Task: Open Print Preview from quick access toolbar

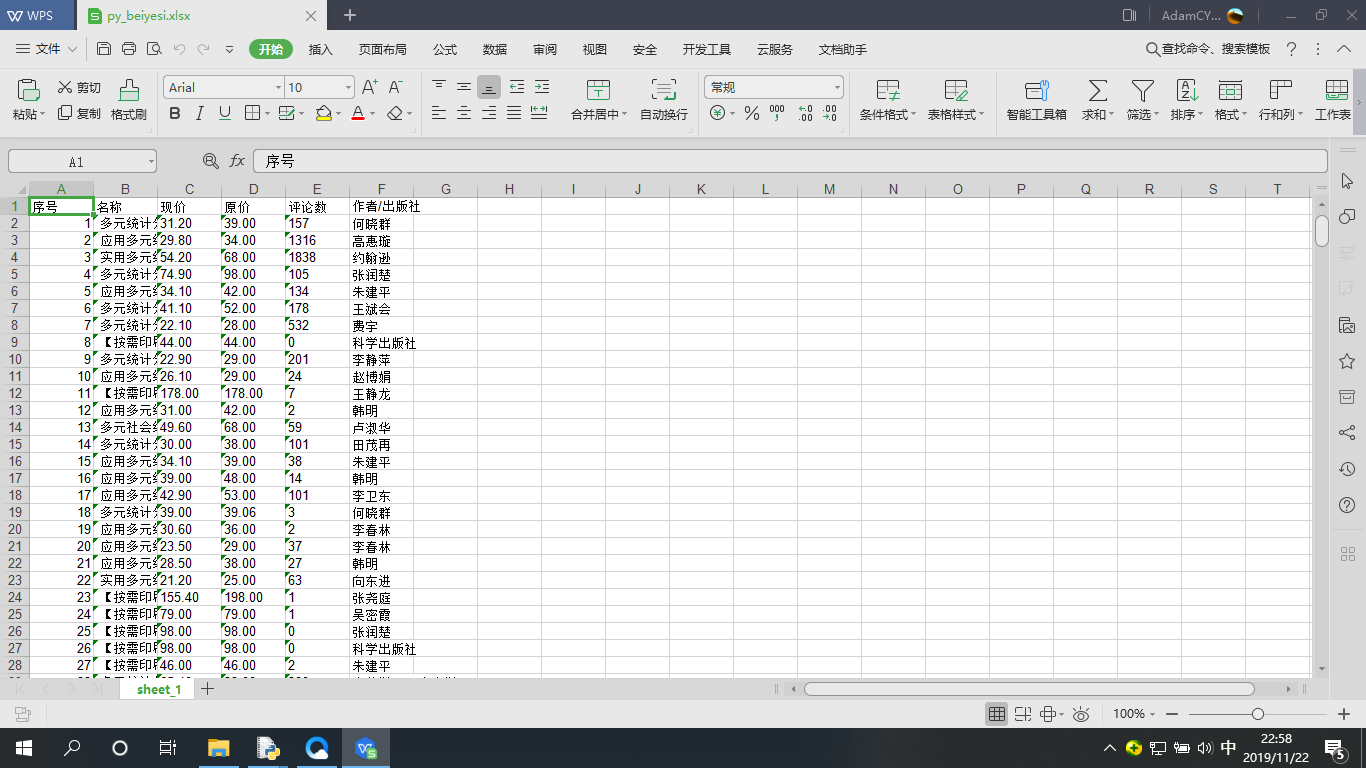Action: coord(154,49)
